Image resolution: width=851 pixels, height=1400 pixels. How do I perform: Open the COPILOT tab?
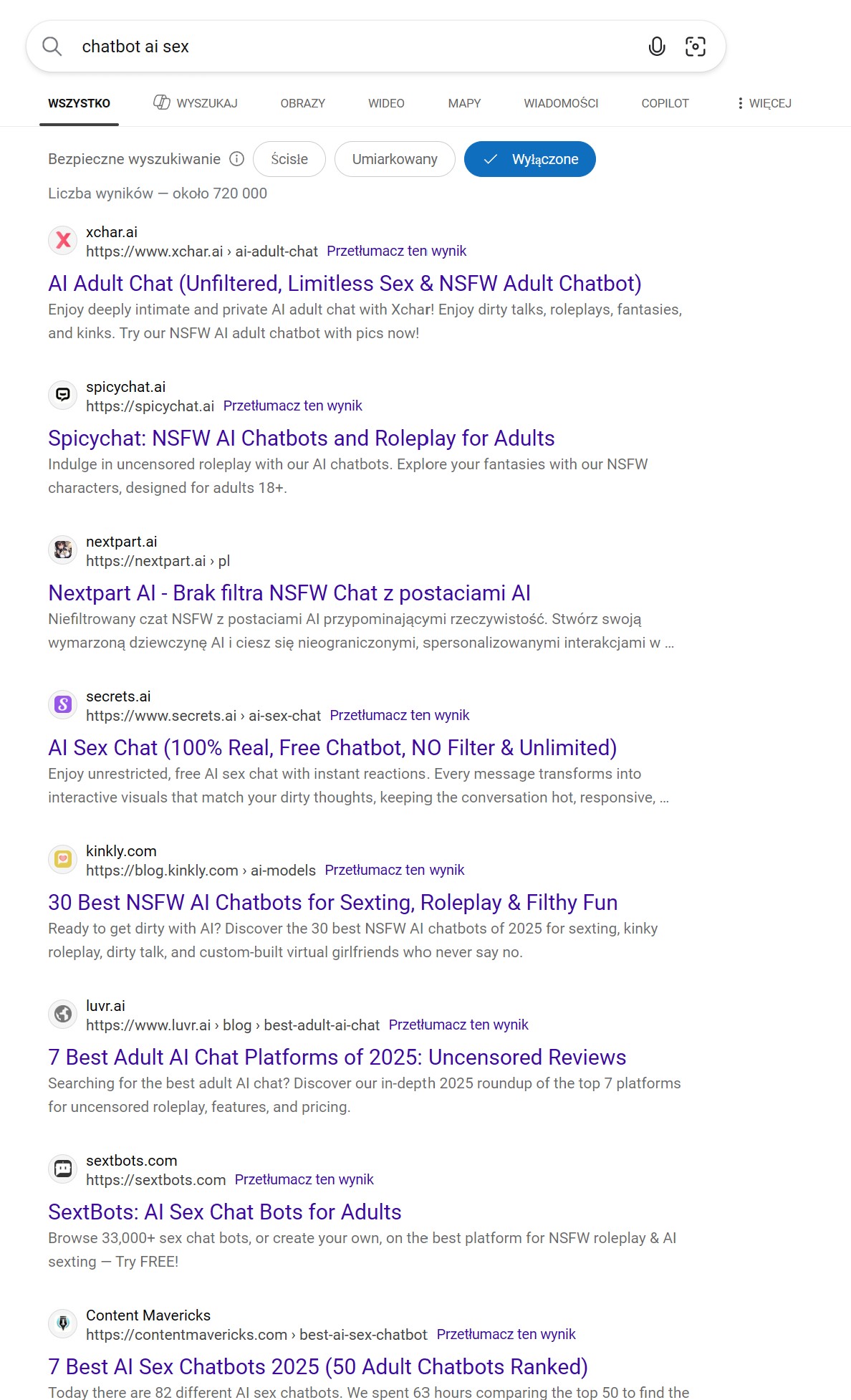tap(665, 103)
